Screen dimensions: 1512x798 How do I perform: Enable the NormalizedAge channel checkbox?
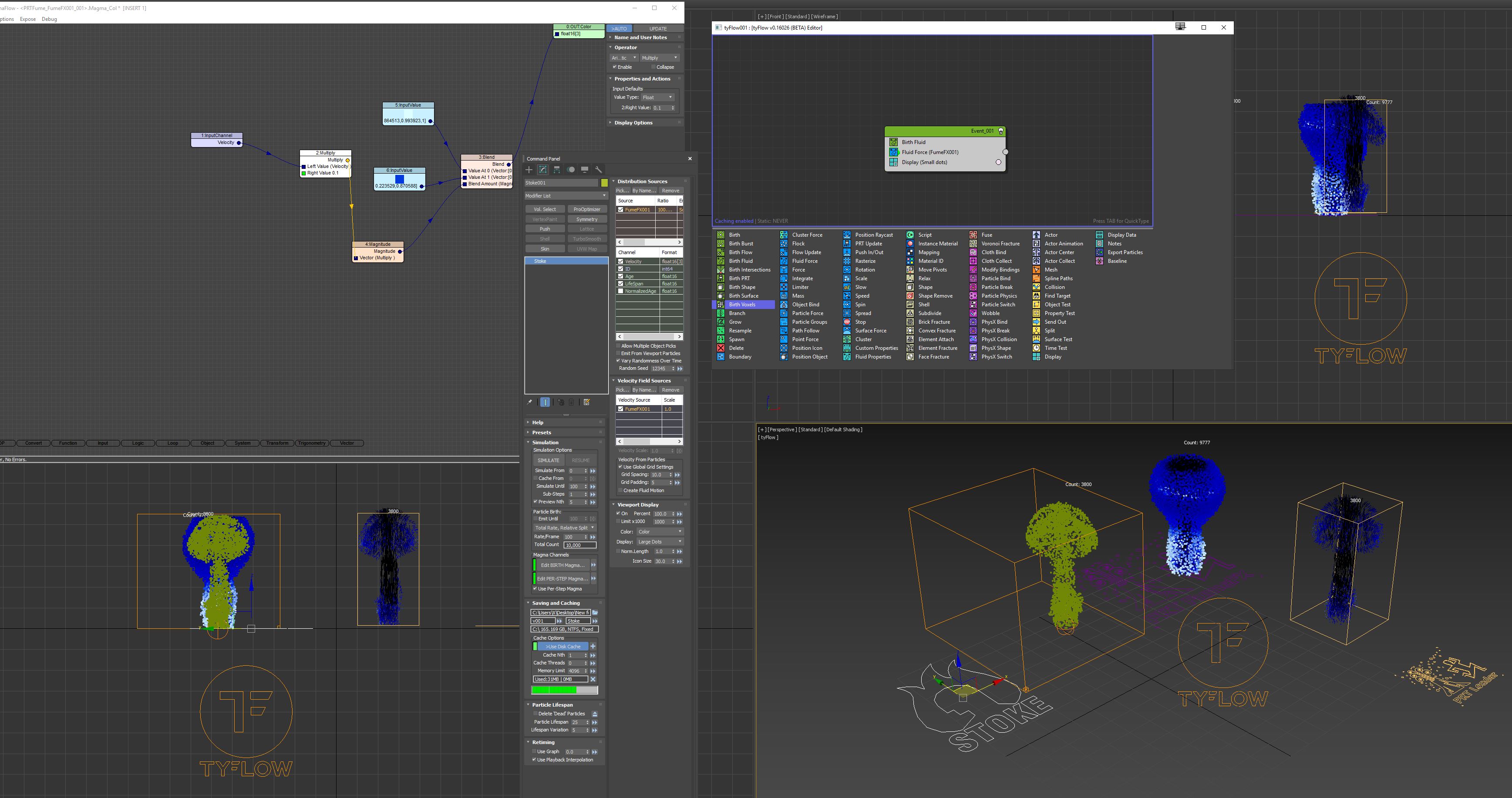[620, 291]
